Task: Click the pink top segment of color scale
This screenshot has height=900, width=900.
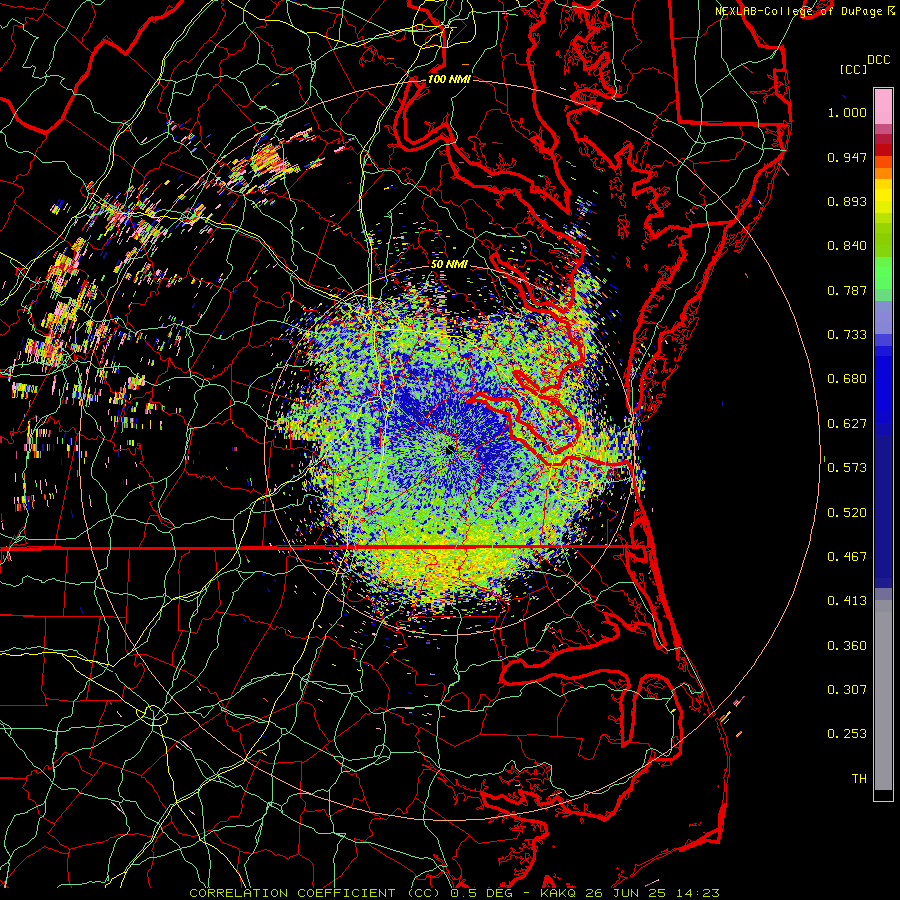Action: pyautogui.click(x=883, y=106)
